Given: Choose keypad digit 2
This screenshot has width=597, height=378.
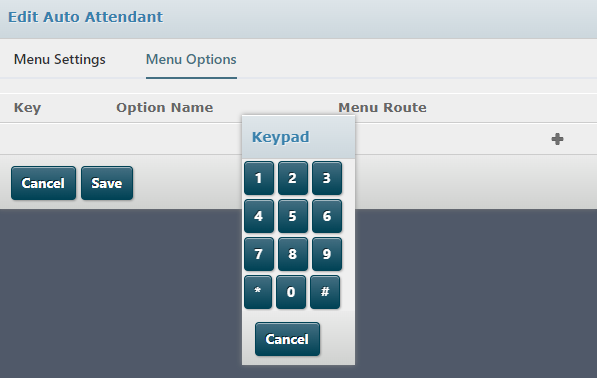Looking at the screenshot, I should coord(293,178).
